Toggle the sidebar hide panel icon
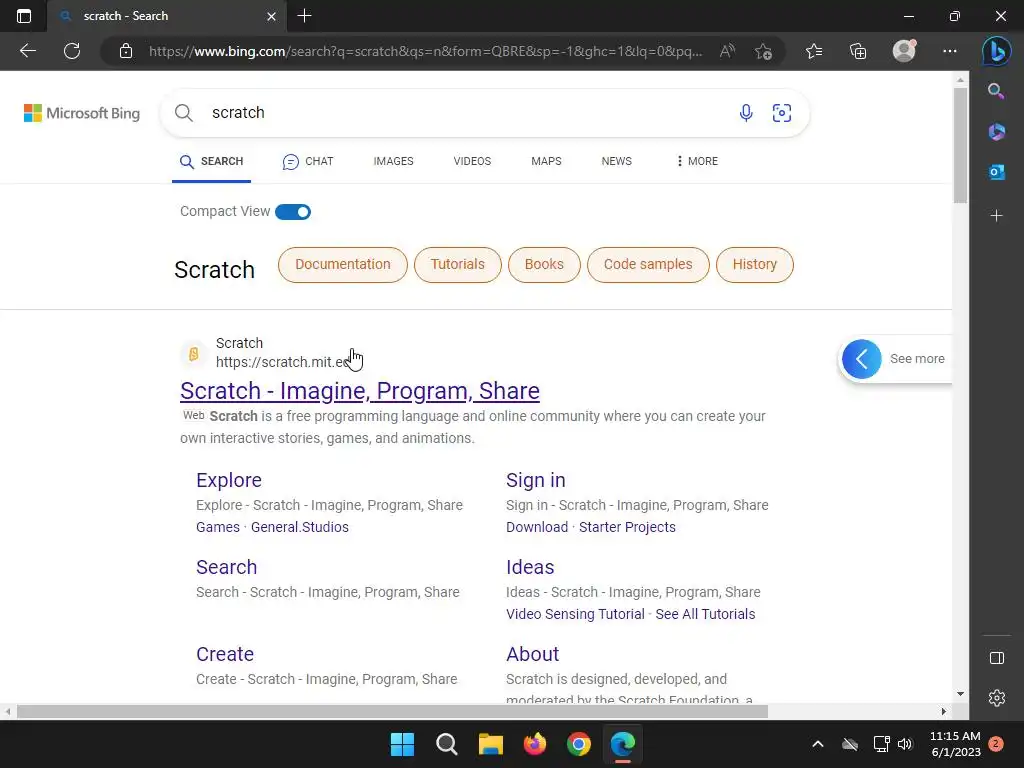 coord(997,658)
